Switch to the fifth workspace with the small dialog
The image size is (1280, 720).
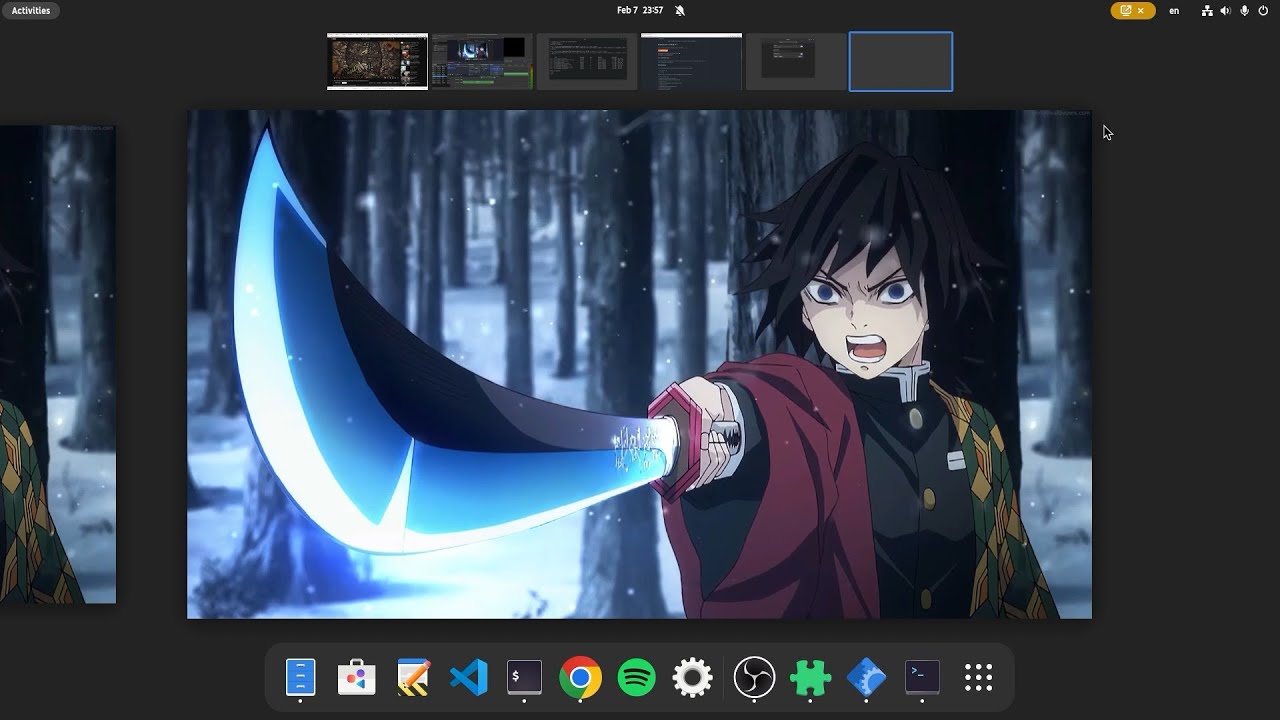pos(796,62)
